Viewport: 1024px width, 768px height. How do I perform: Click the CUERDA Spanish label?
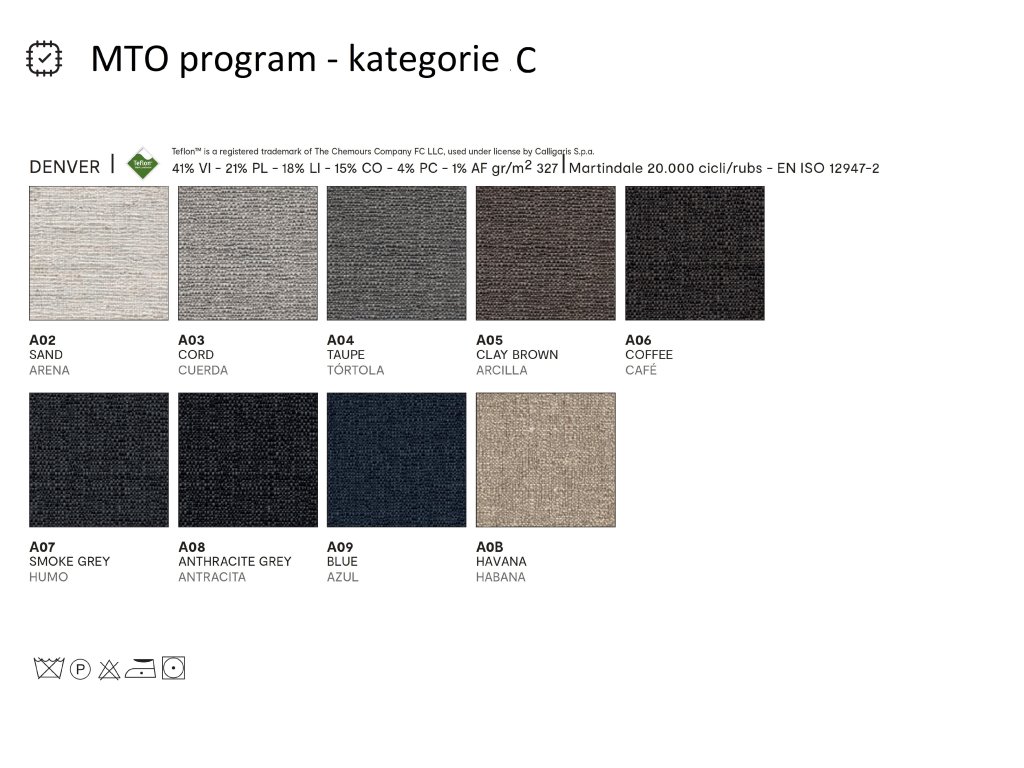[203, 370]
